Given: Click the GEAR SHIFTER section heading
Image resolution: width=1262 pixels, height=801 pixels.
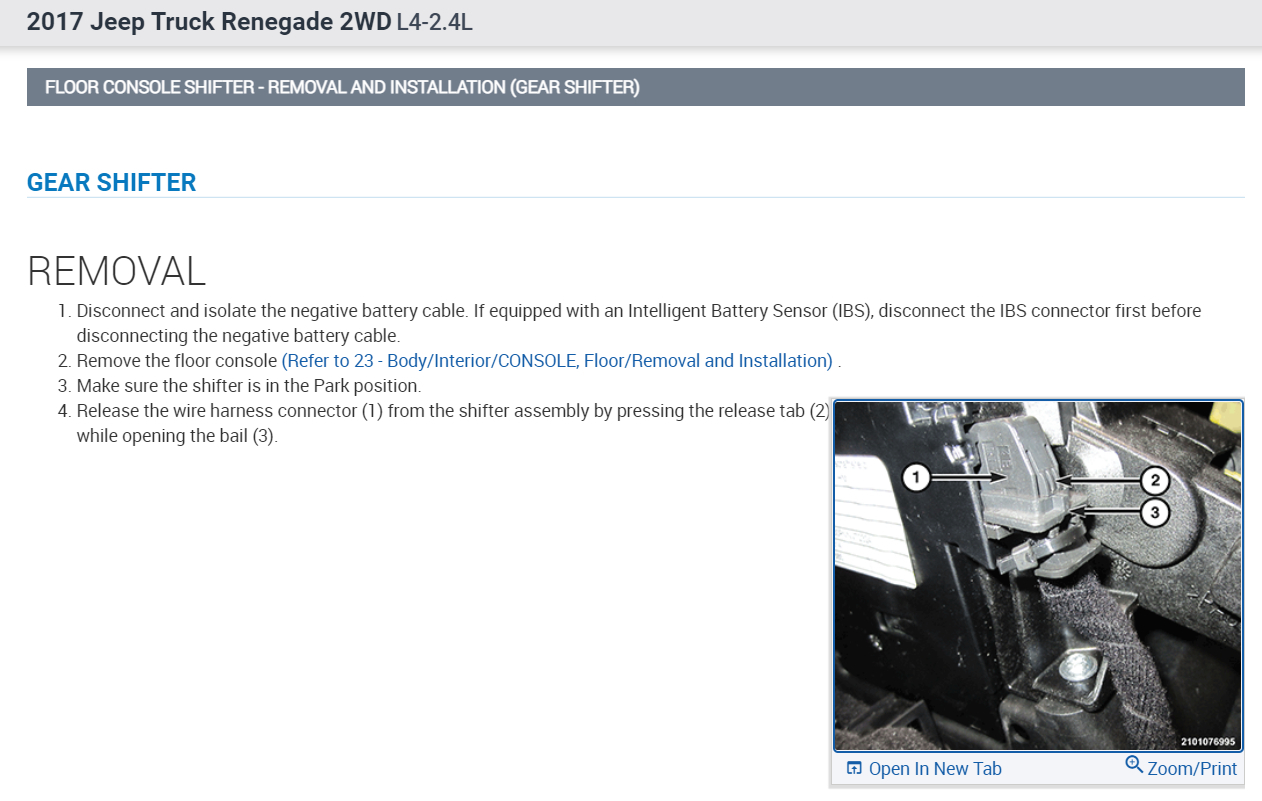Looking at the screenshot, I should tap(112, 182).
